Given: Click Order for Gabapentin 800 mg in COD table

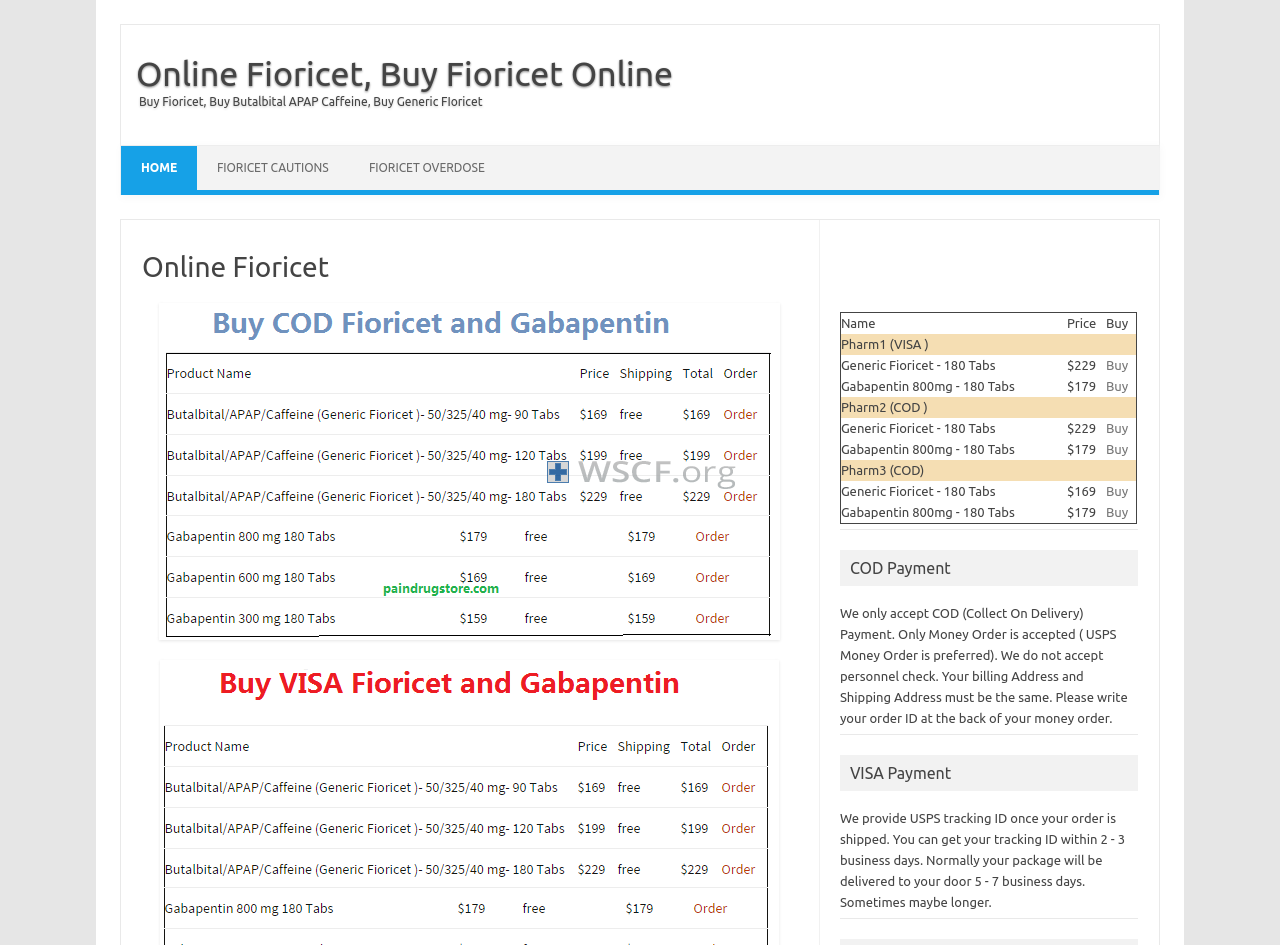Looking at the screenshot, I should tap(712, 536).
